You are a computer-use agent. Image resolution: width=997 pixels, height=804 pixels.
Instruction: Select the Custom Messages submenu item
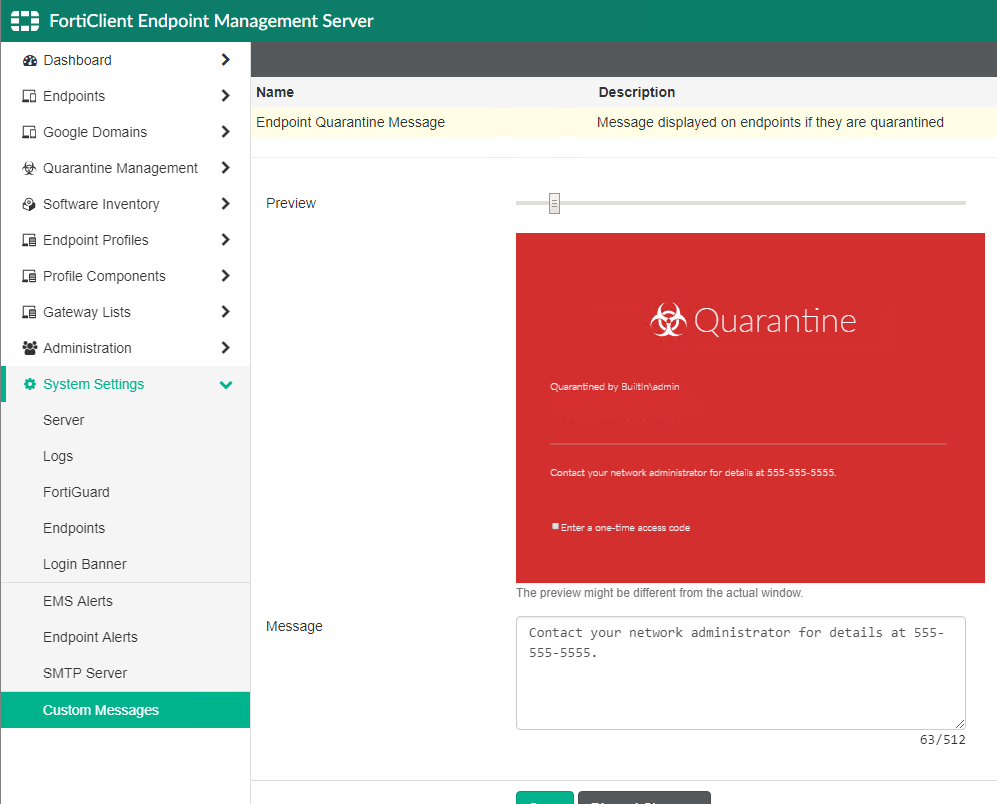pyautogui.click(x=125, y=710)
